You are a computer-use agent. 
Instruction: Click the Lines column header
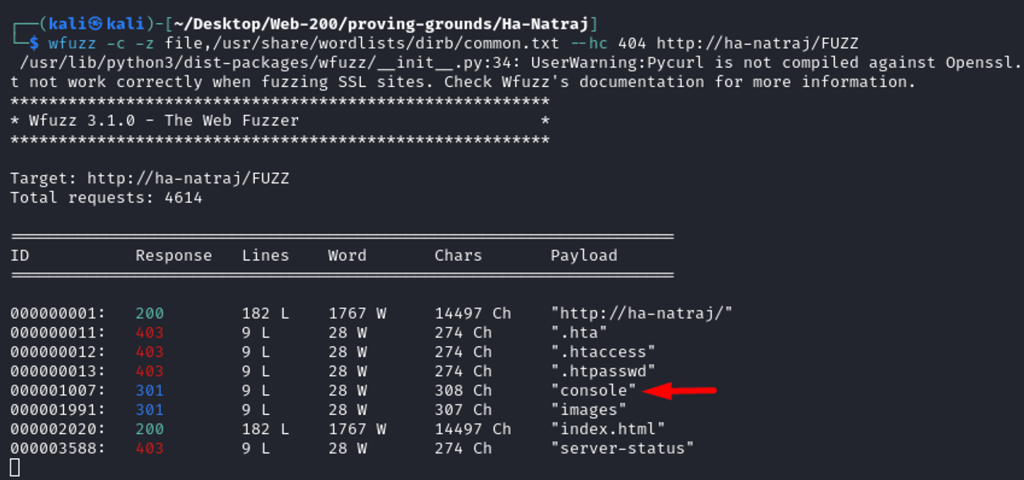point(265,255)
